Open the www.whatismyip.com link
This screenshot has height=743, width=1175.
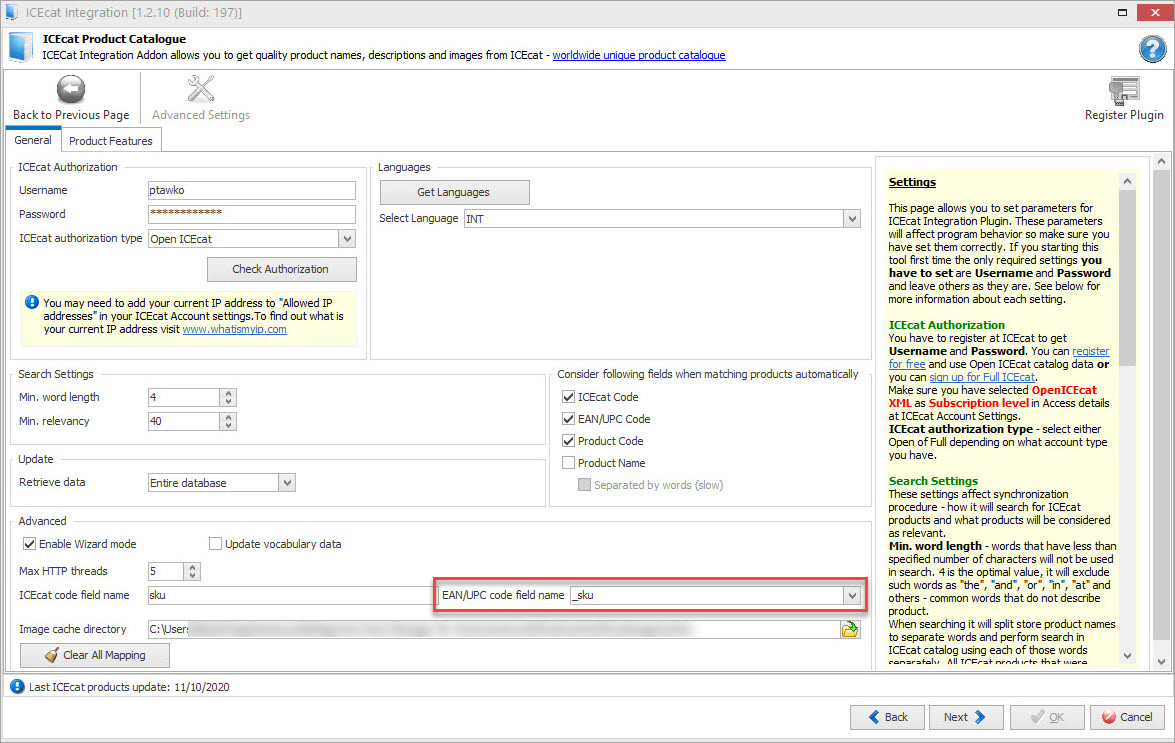point(235,329)
